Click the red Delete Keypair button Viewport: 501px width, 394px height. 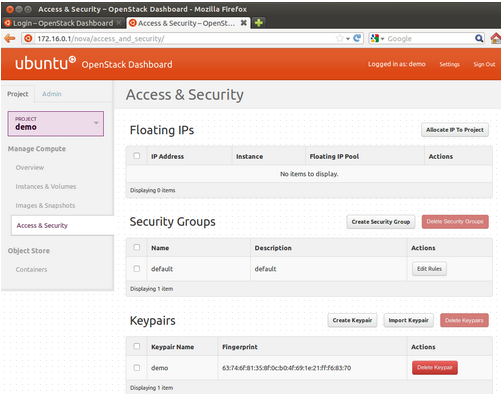pos(435,368)
